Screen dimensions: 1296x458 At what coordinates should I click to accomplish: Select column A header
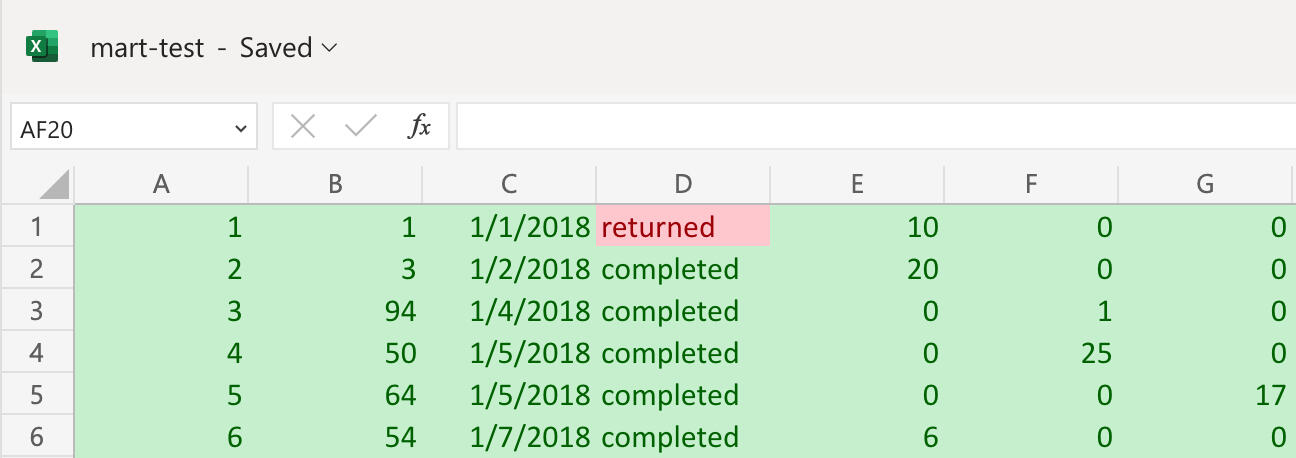[160, 184]
